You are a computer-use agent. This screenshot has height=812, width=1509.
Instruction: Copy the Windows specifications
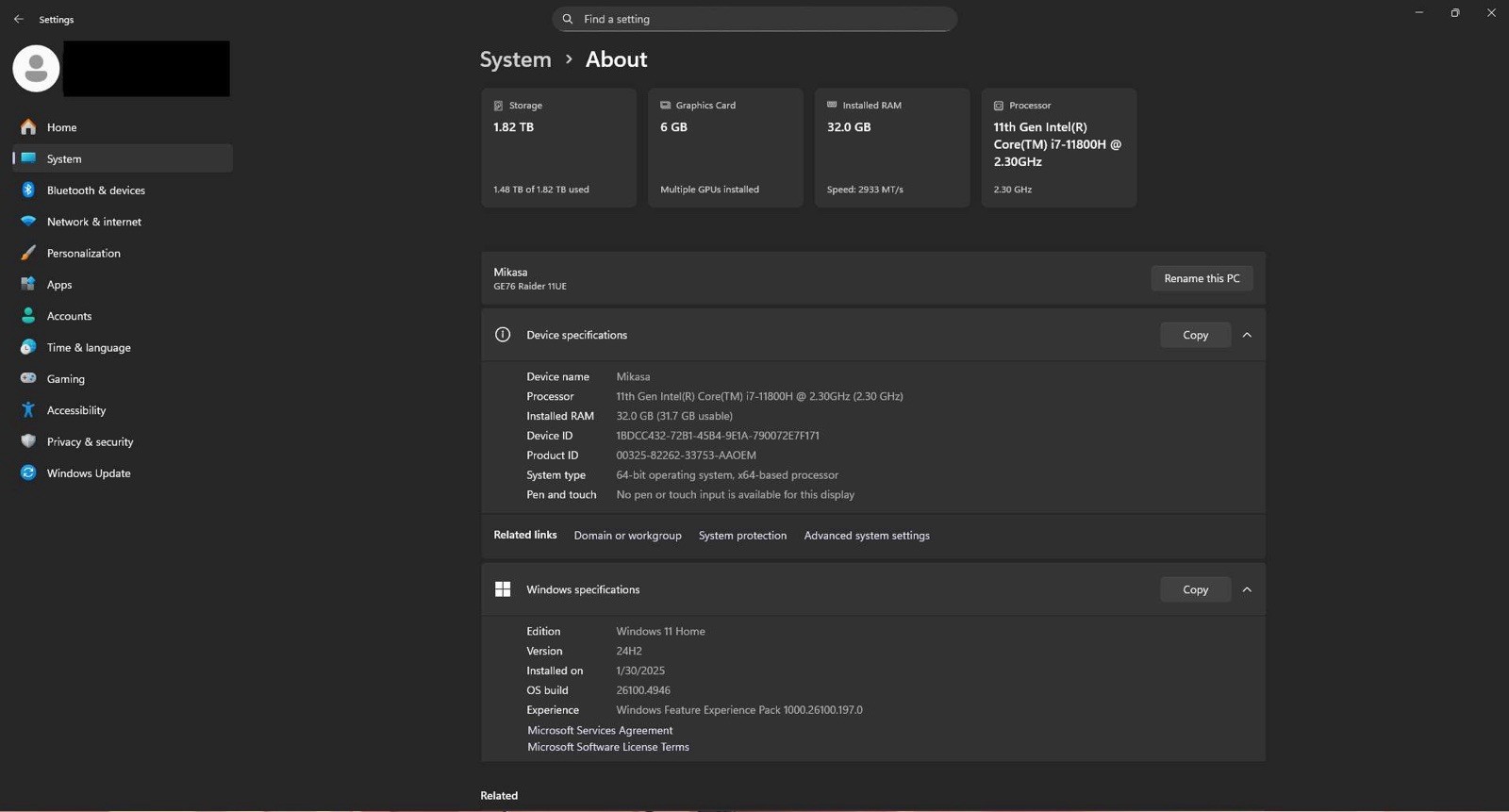[1195, 589]
